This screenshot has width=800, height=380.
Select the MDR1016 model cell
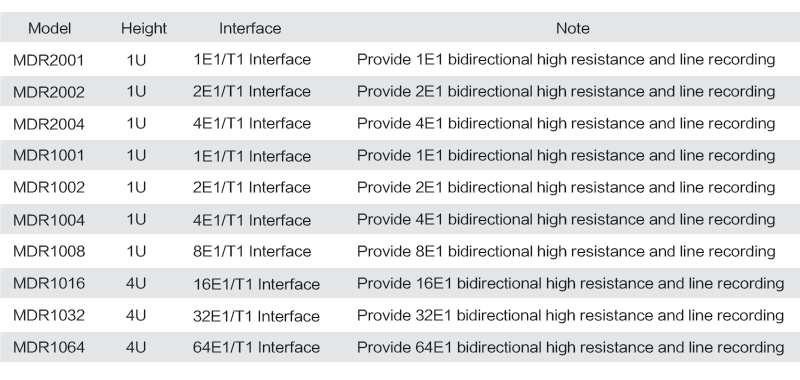pyautogui.click(x=48, y=284)
